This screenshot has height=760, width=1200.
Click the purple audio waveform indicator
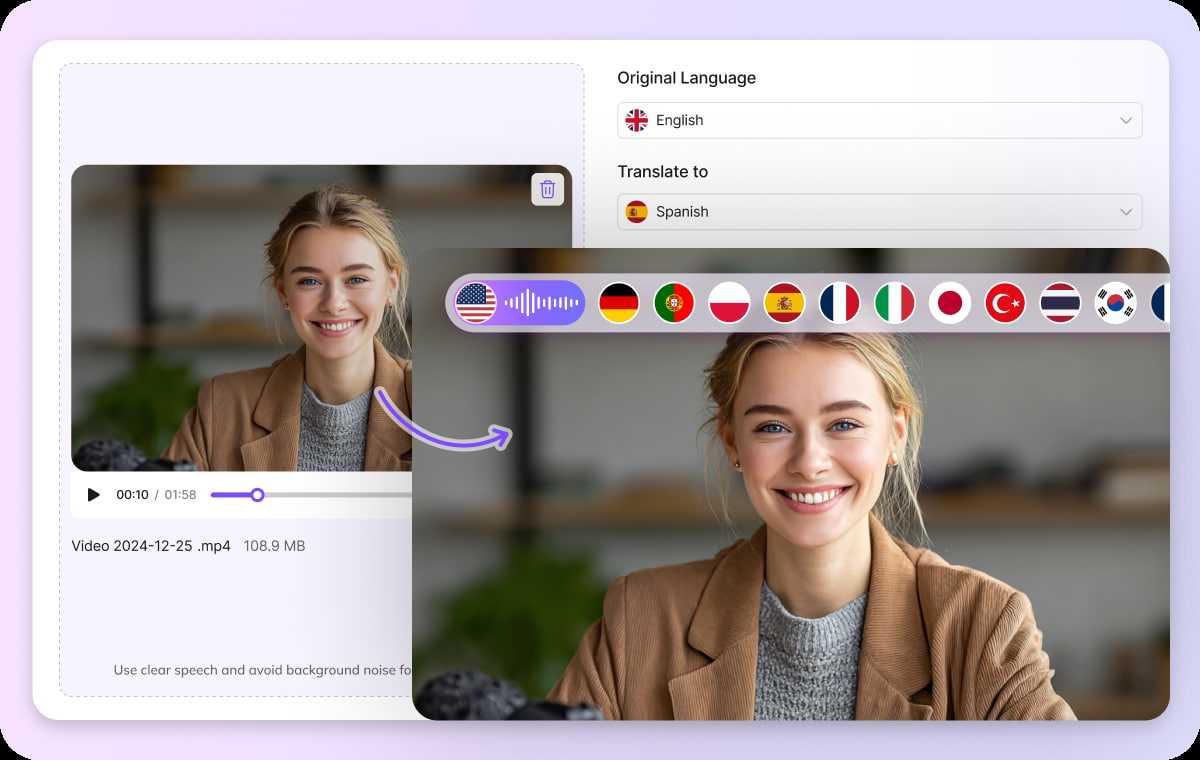tap(541, 302)
